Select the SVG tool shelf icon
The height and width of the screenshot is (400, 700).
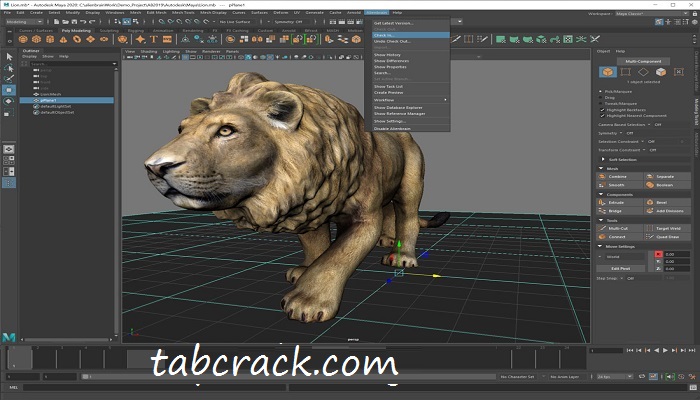167,40
